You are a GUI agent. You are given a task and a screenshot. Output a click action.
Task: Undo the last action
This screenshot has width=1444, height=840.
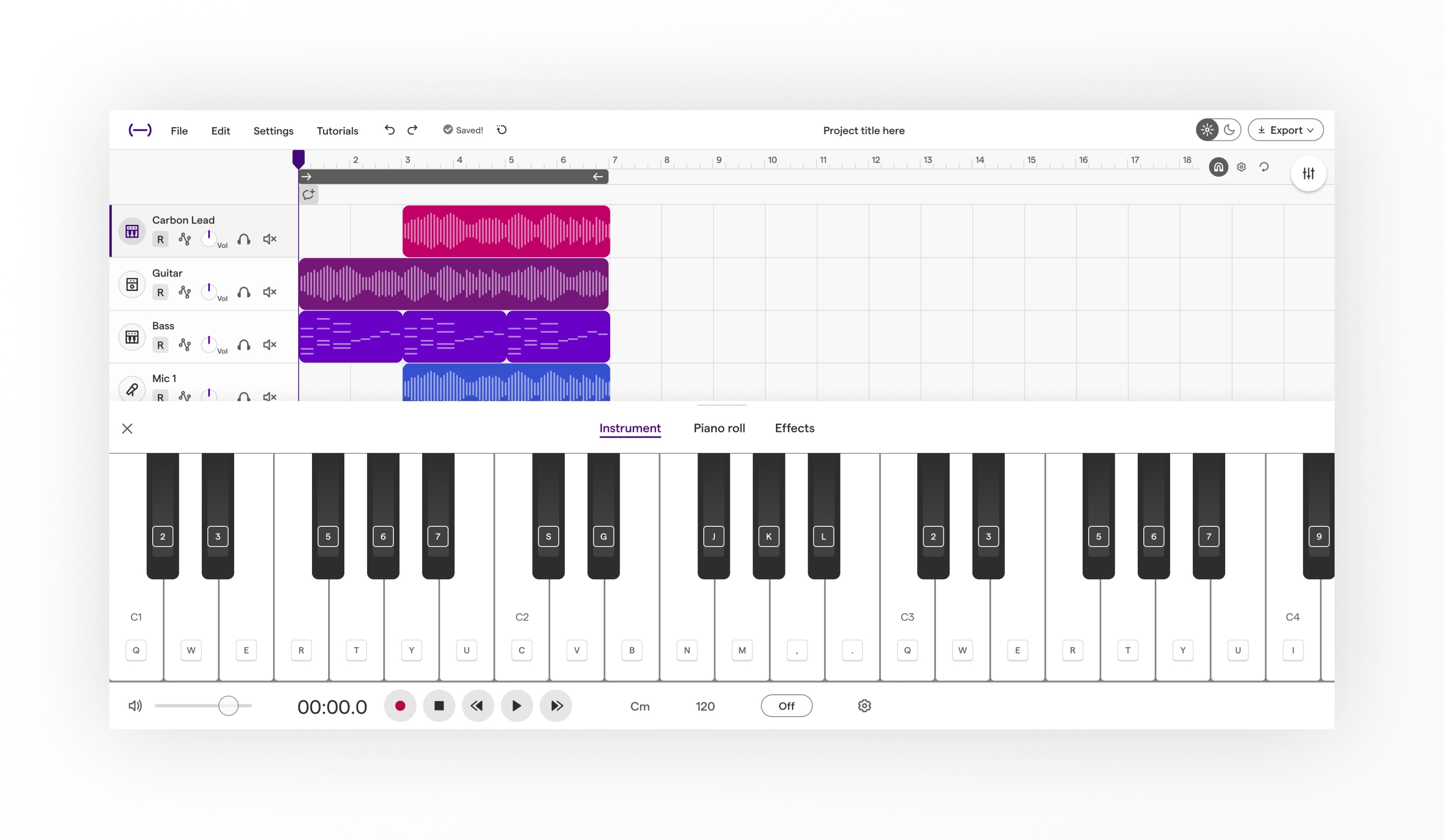point(389,130)
